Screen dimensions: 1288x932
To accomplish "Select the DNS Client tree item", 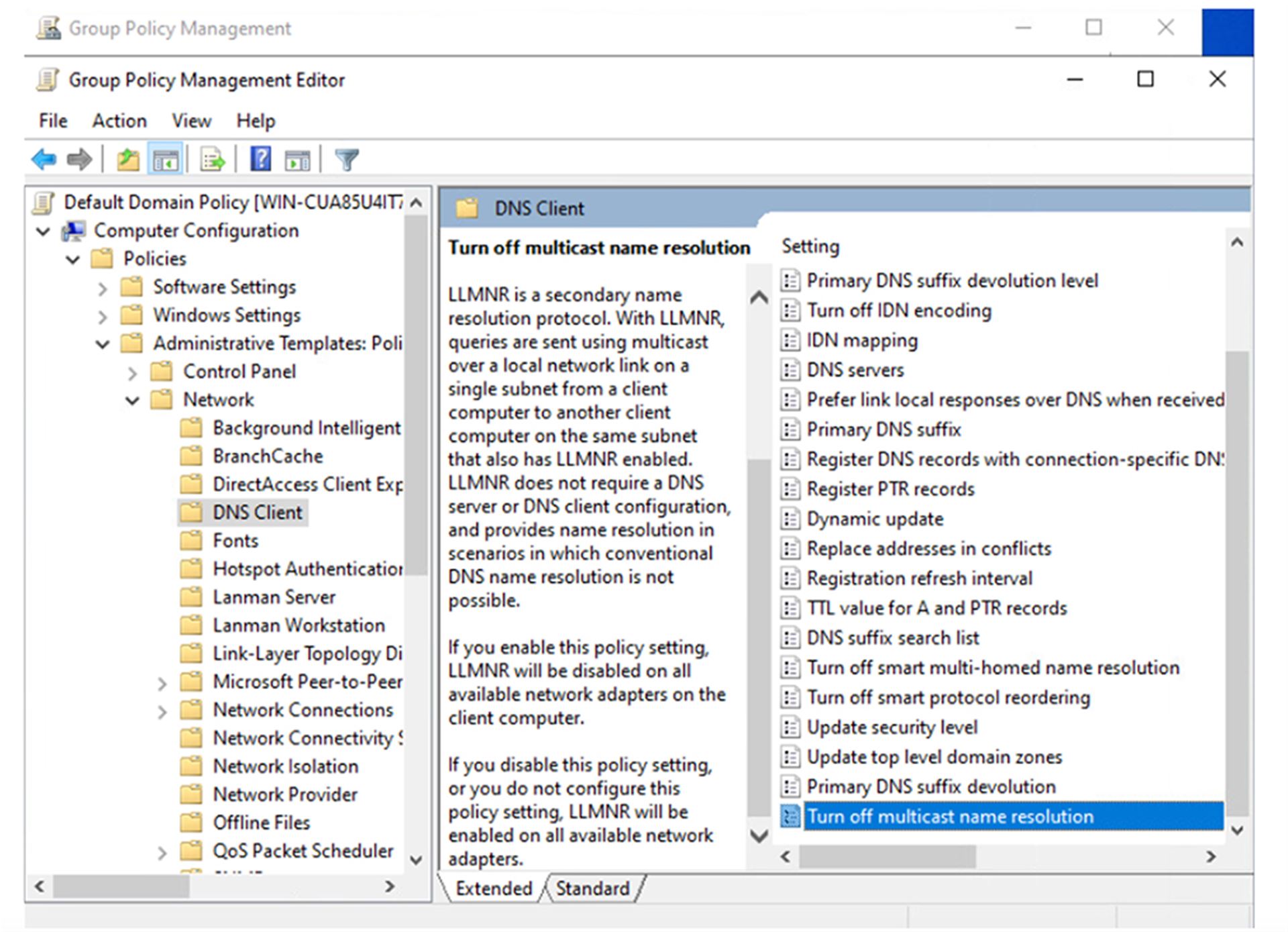I will (x=257, y=513).
